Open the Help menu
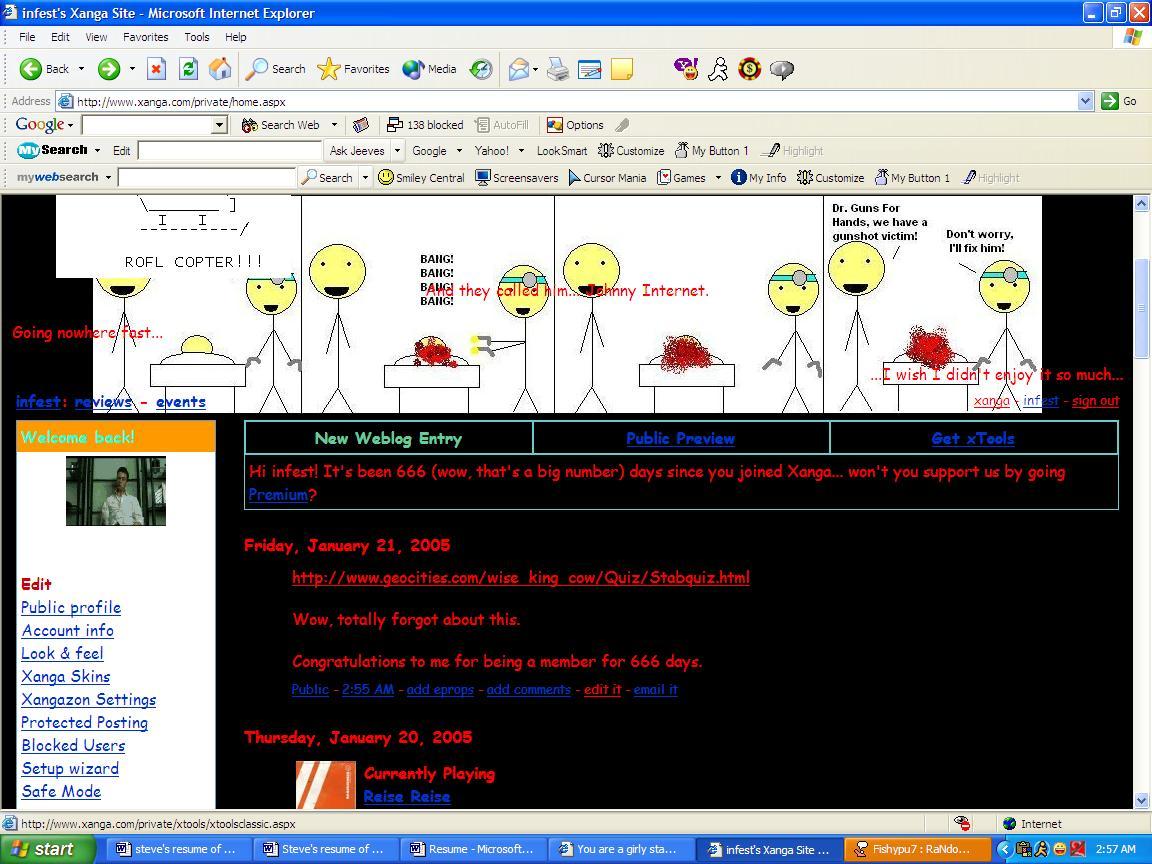1152x864 pixels. 236,37
